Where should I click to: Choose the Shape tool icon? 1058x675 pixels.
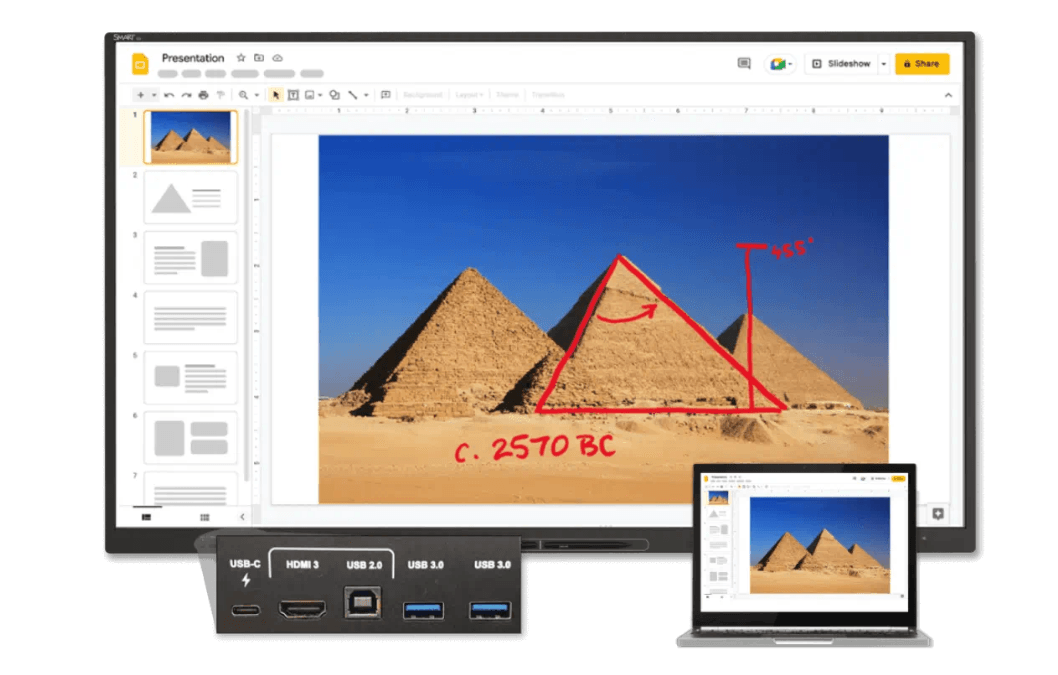pos(334,95)
